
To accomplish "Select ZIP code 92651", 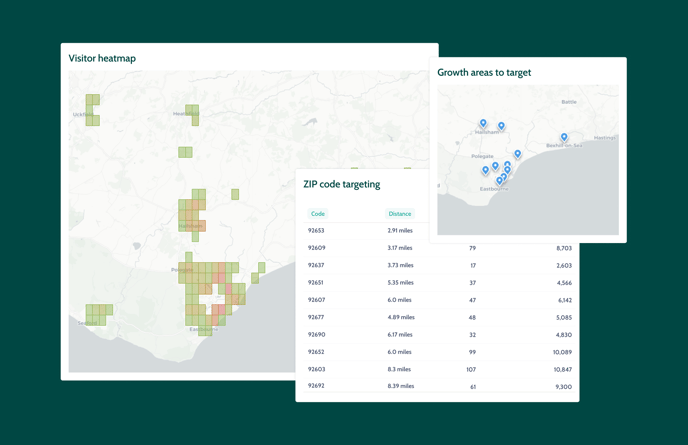I will (x=315, y=283).
